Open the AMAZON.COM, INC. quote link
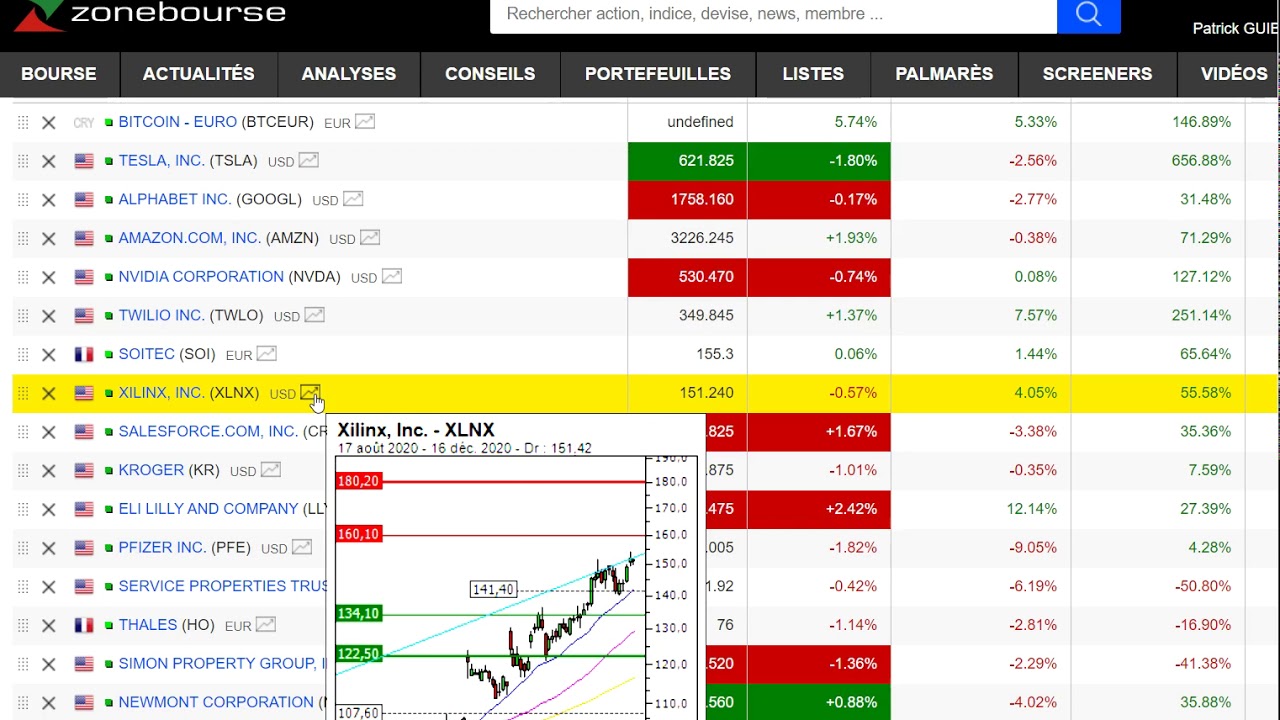The height and width of the screenshot is (720, 1280). click(x=190, y=238)
